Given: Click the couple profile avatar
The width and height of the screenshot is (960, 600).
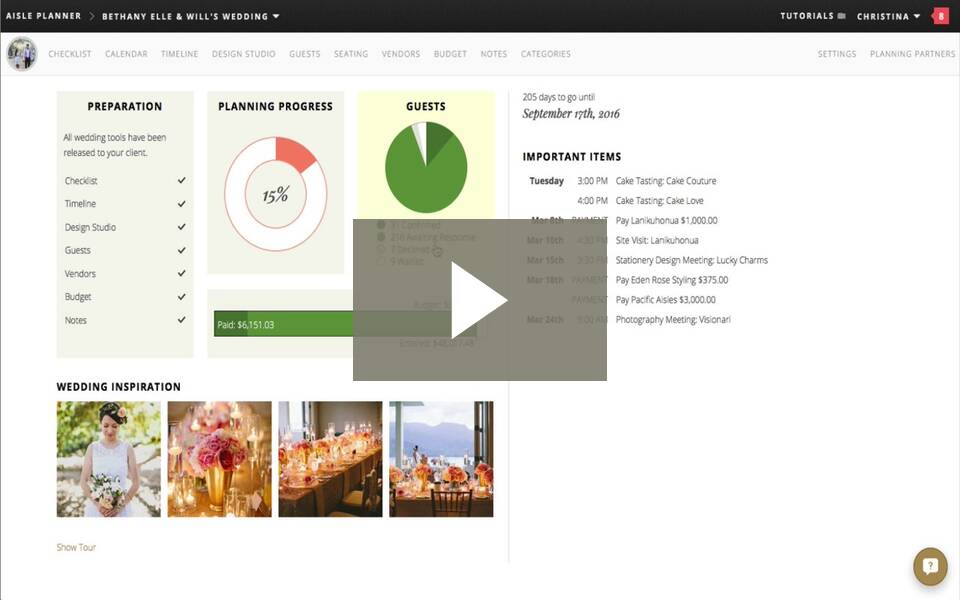Looking at the screenshot, I should pos(22,54).
